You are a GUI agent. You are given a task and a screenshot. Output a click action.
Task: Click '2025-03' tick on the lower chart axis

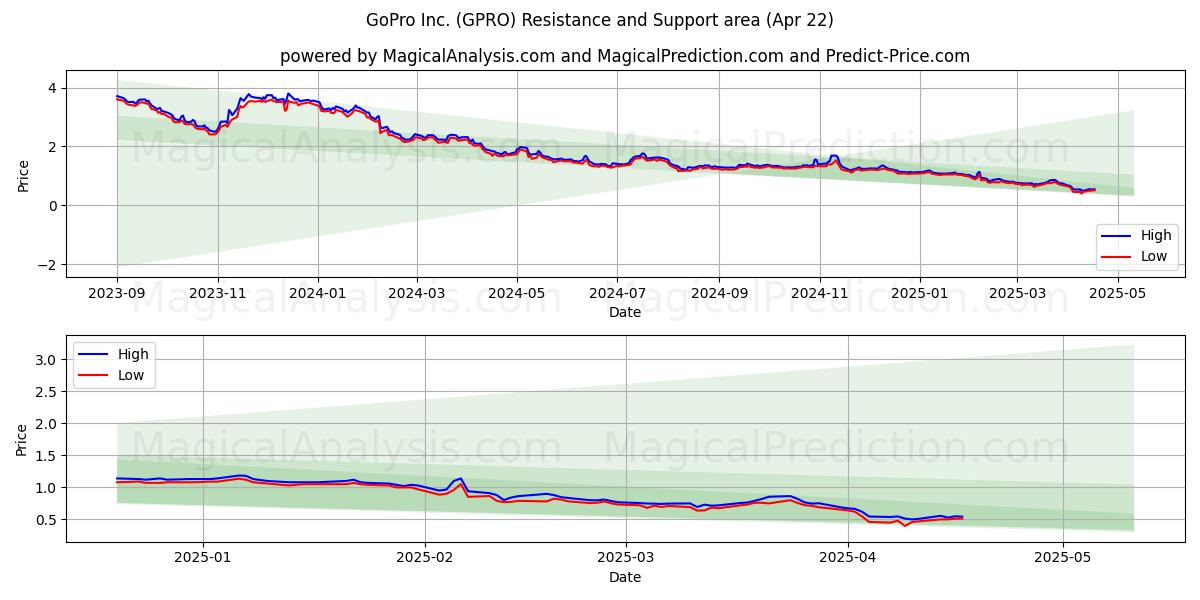626,558
